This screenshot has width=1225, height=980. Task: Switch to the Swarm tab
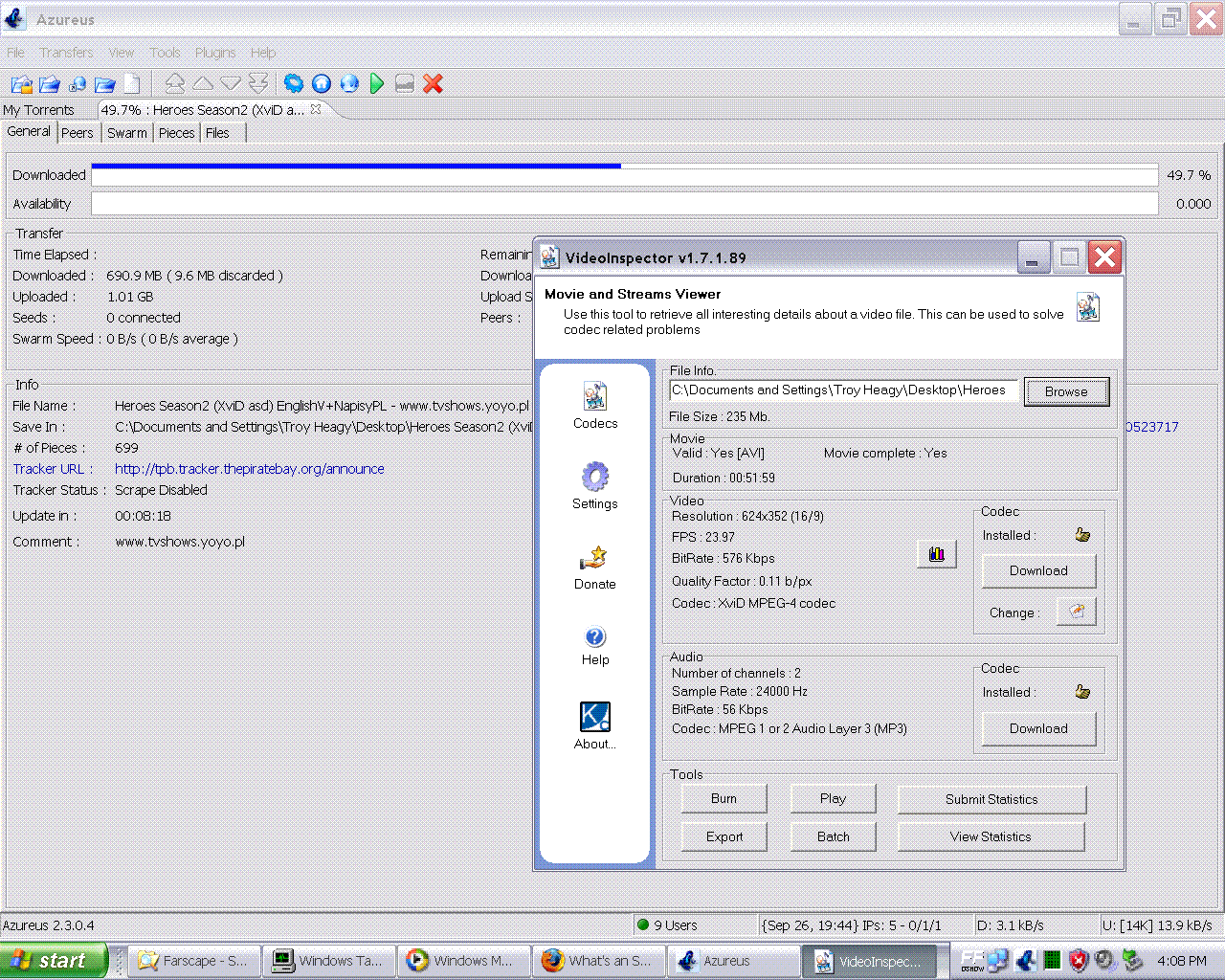(127, 133)
